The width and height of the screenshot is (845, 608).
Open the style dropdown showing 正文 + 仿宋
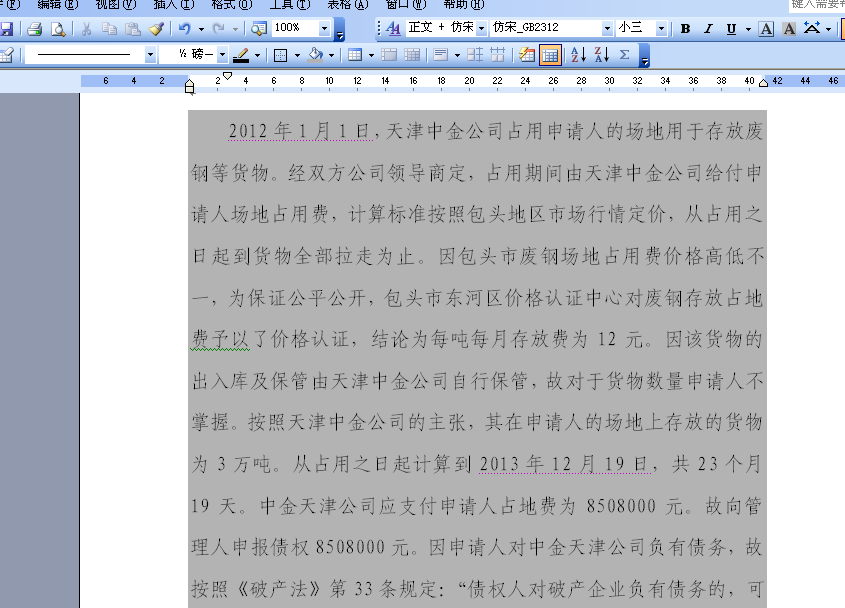tap(482, 28)
